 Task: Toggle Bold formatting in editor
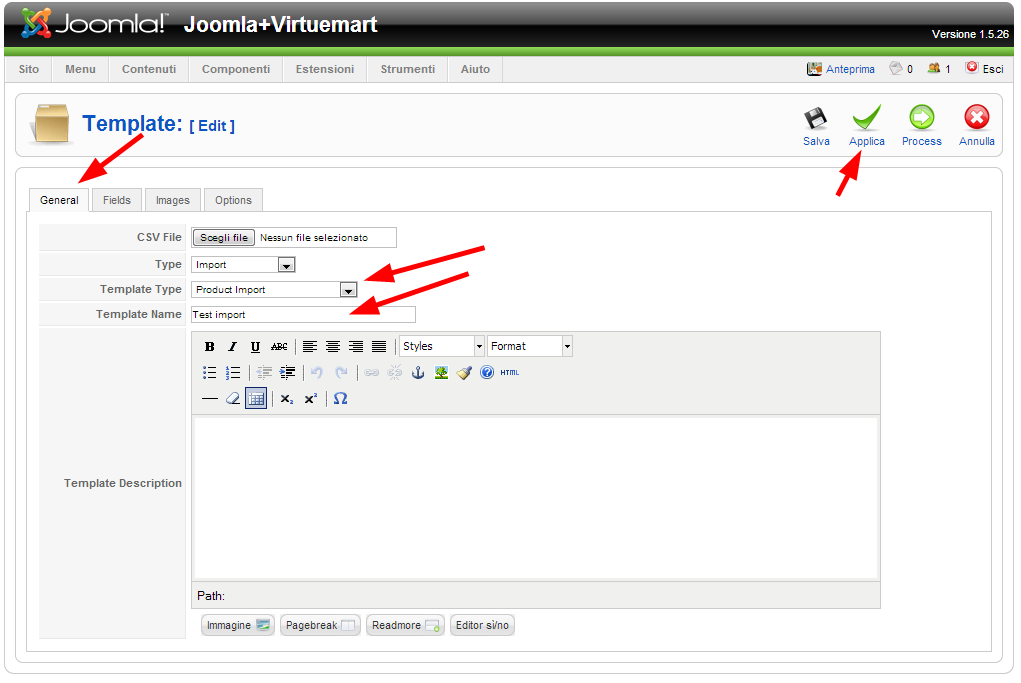(x=209, y=347)
